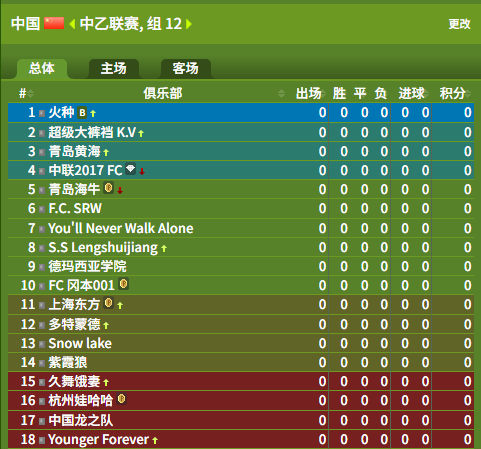Click coin badge beside 杭州娃哈哈
The image size is (481, 449).
tap(122, 399)
